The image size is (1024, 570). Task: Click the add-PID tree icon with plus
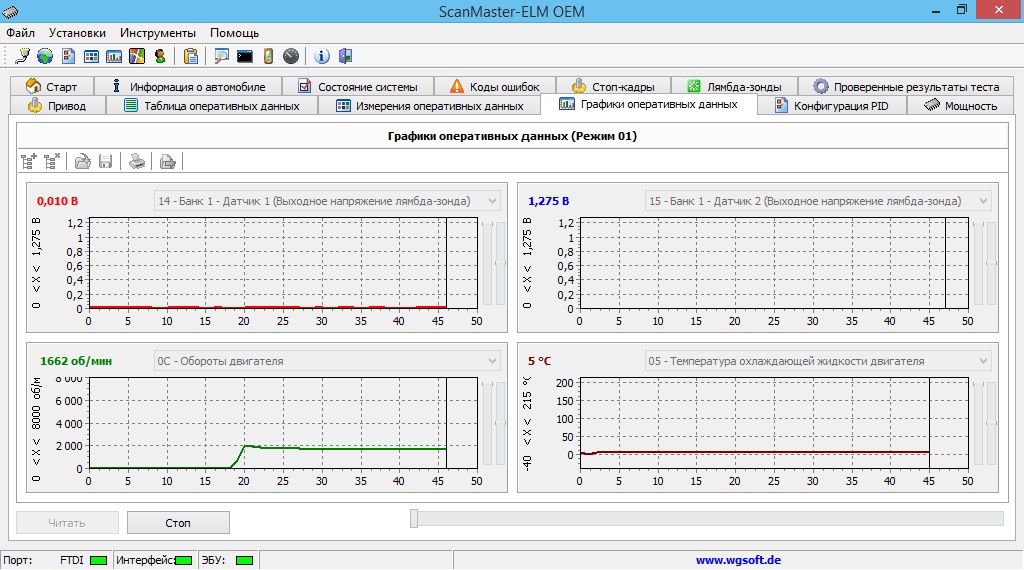coord(28,160)
